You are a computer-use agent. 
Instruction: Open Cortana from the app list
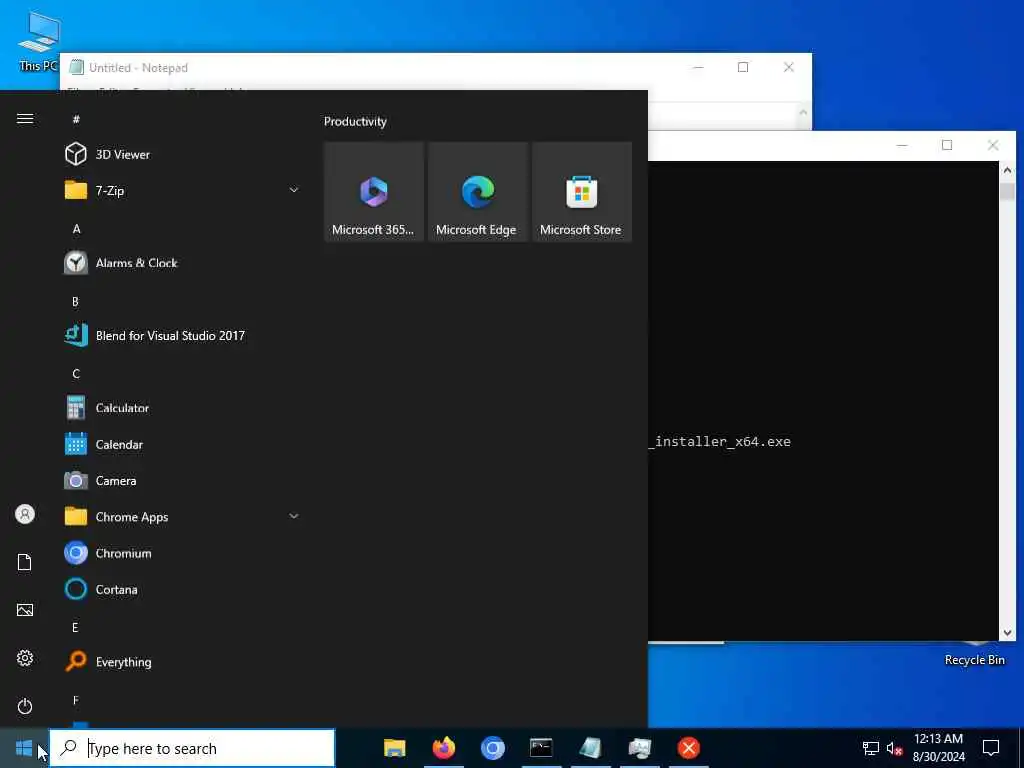click(x=183, y=589)
